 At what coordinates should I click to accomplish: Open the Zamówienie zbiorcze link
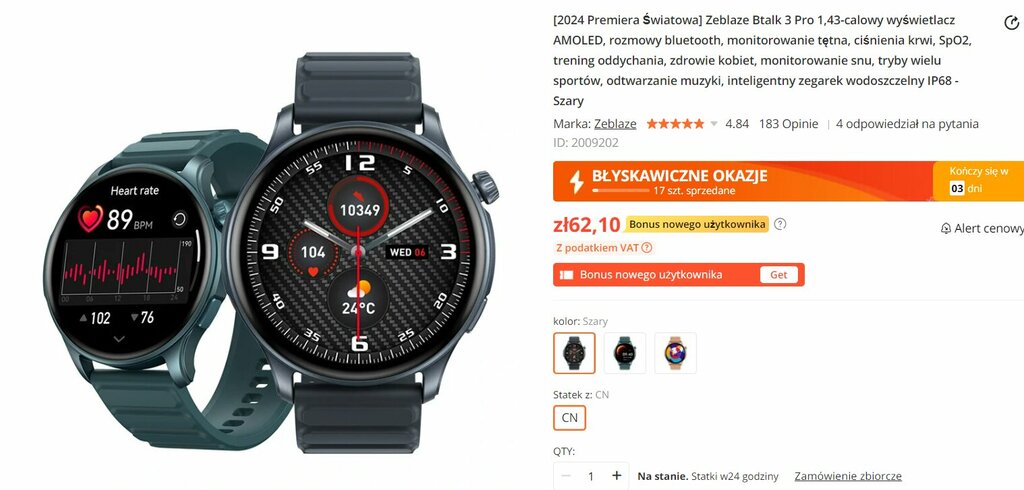click(848, 476)
